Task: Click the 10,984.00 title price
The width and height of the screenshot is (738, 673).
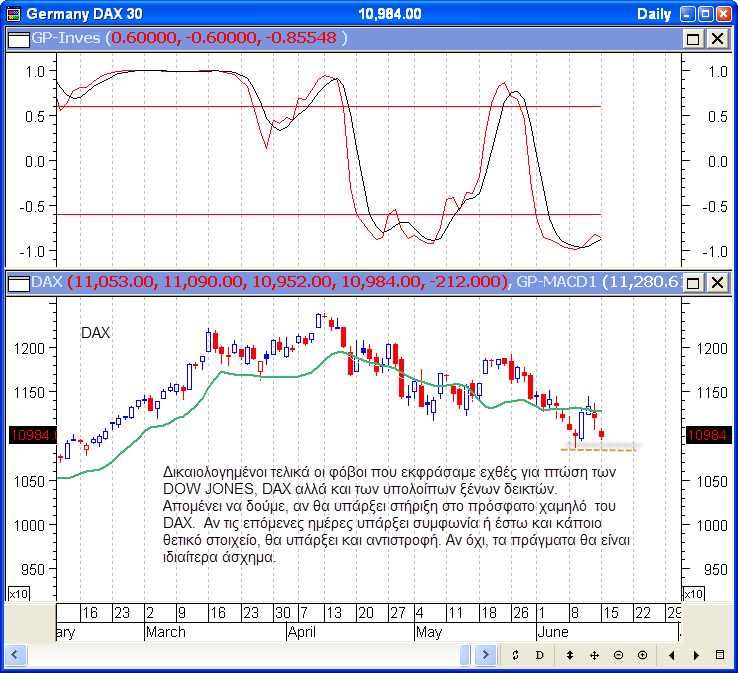Action: click(390, 14)
